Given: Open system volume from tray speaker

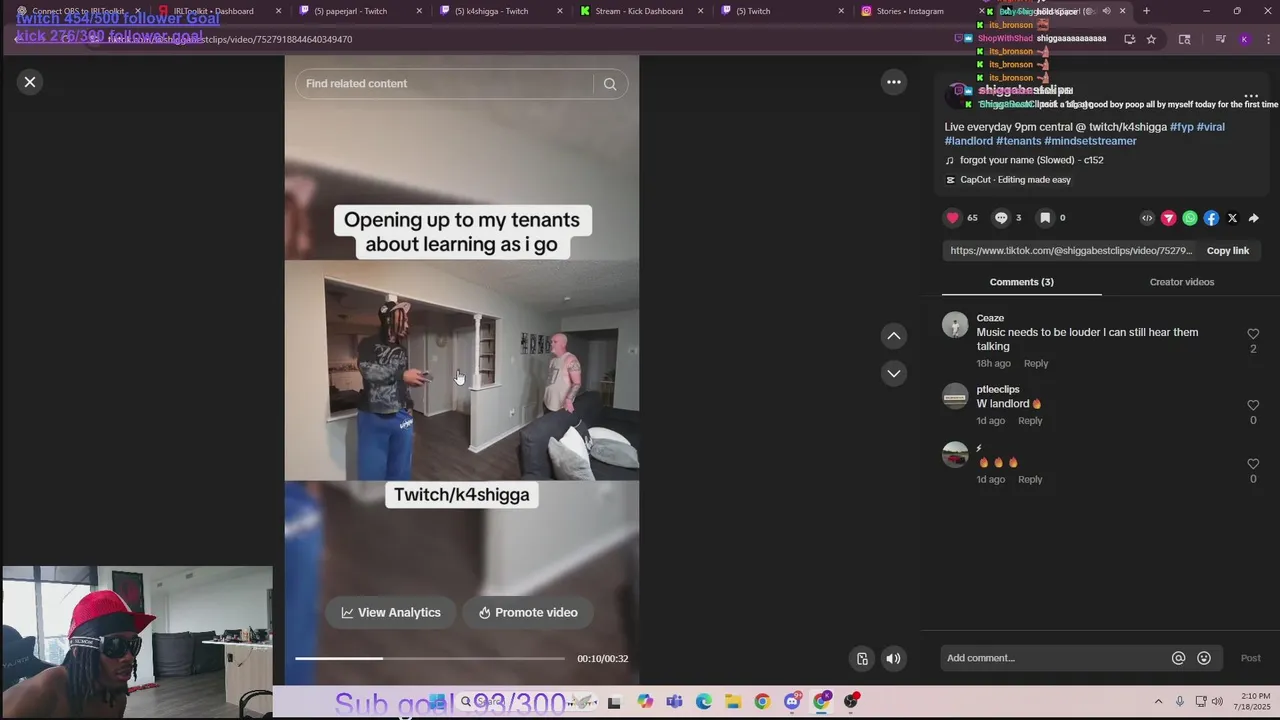Looking at the screenshot, I should (x=1217, y=702).
